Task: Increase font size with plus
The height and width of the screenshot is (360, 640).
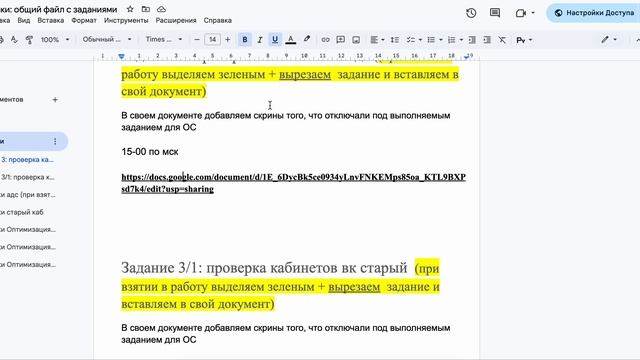Action: (228, 40)
